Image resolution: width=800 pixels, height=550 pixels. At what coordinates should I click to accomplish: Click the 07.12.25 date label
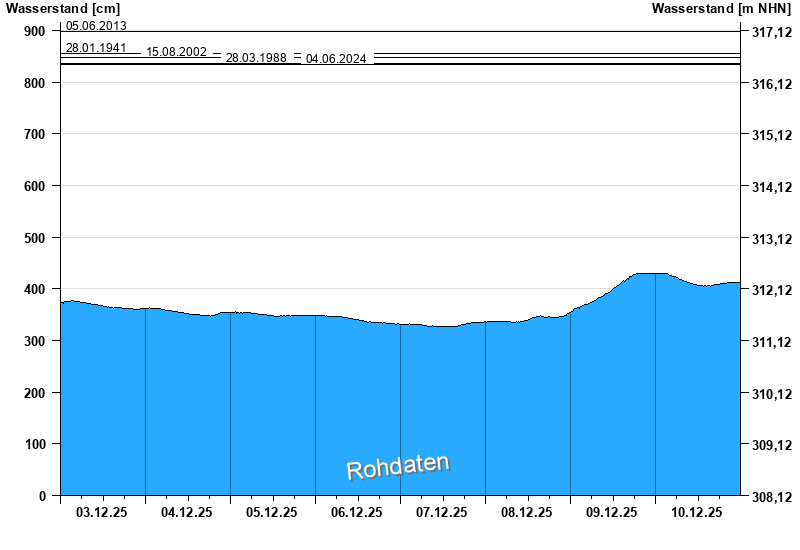[442, 513]
